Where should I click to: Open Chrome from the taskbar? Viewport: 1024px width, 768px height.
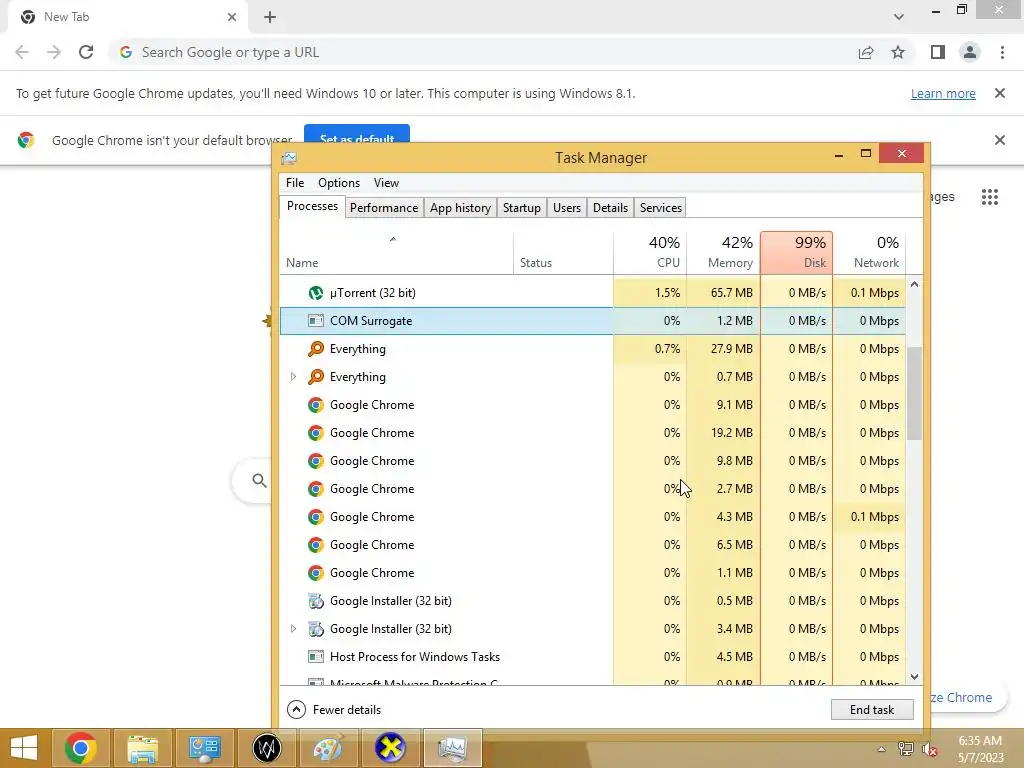tap(80, 748)
